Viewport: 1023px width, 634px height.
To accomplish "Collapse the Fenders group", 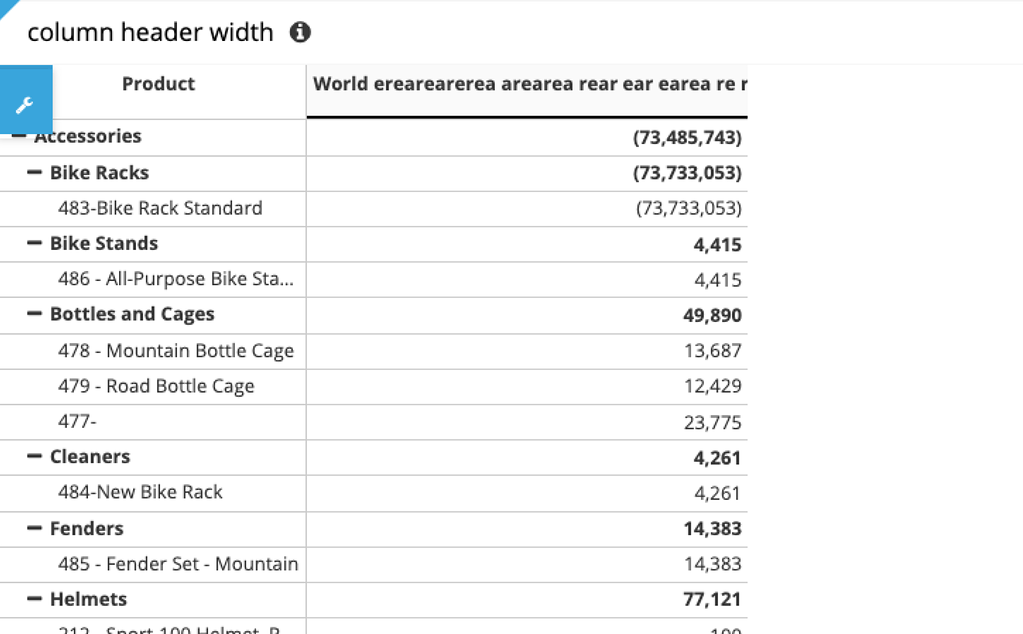I will coord(36,528).
